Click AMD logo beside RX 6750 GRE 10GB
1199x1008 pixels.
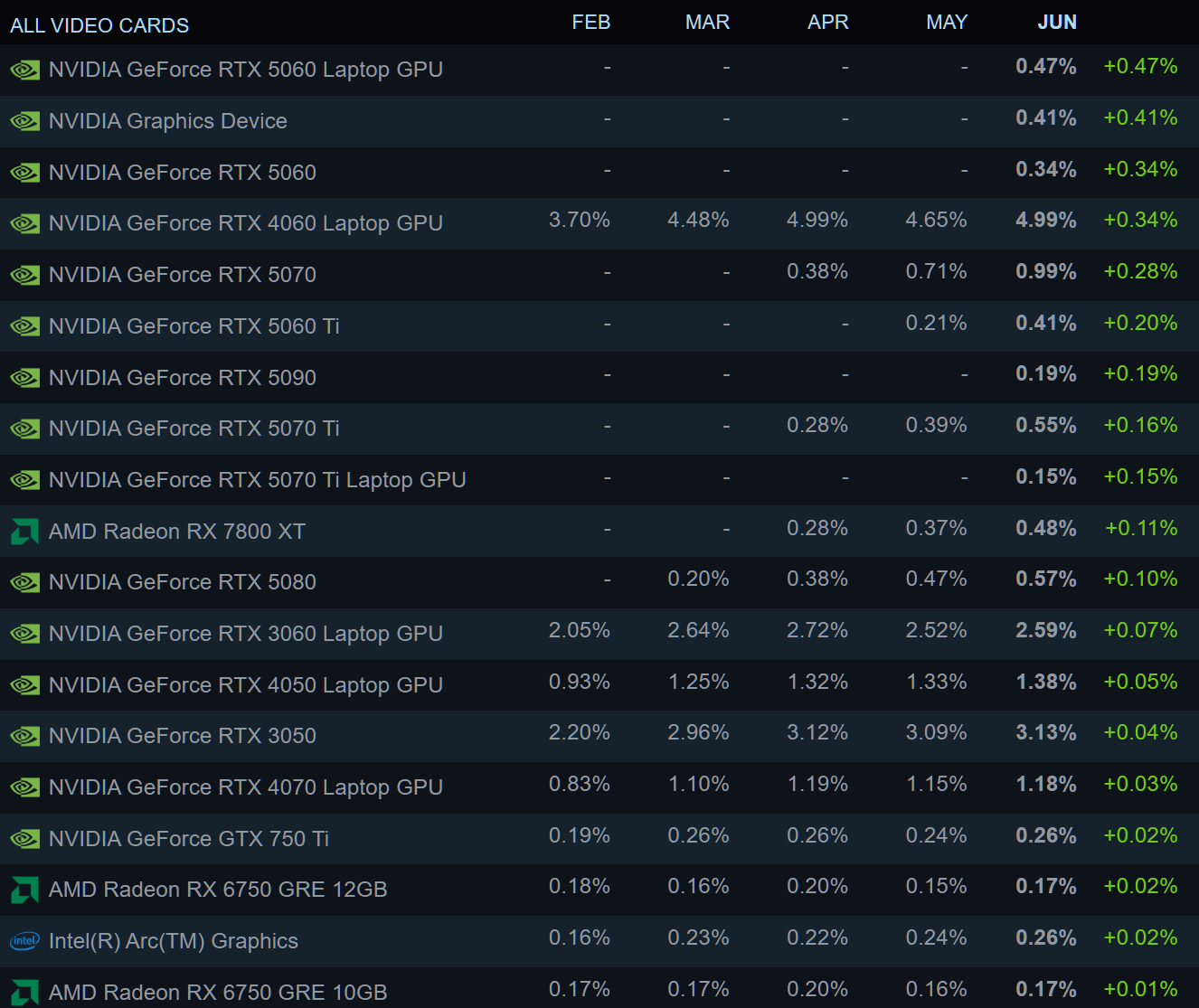pos(24,993)
